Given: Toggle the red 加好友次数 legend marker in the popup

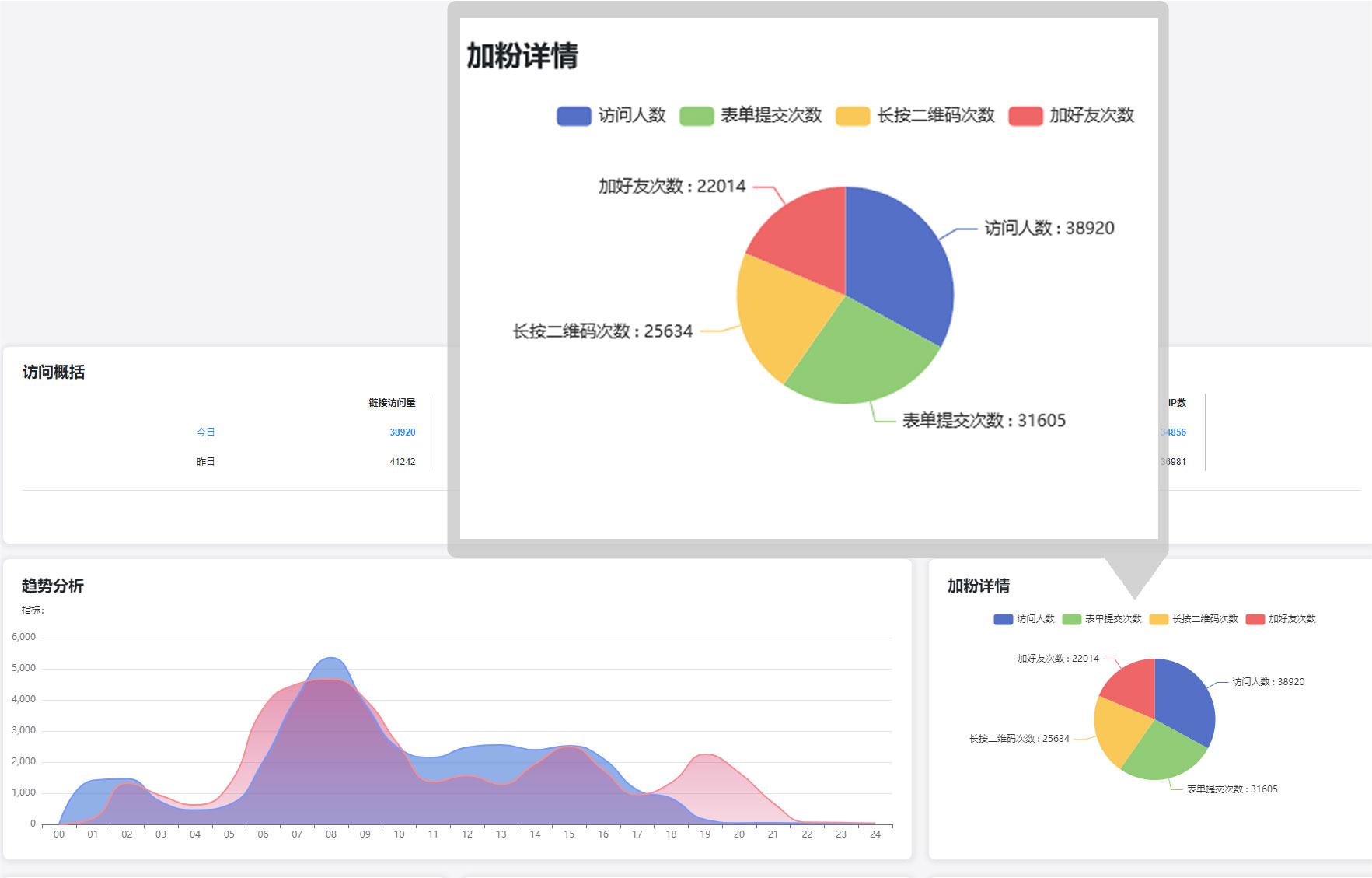Looking at the screenshot, I should (x=1024, y=115).
